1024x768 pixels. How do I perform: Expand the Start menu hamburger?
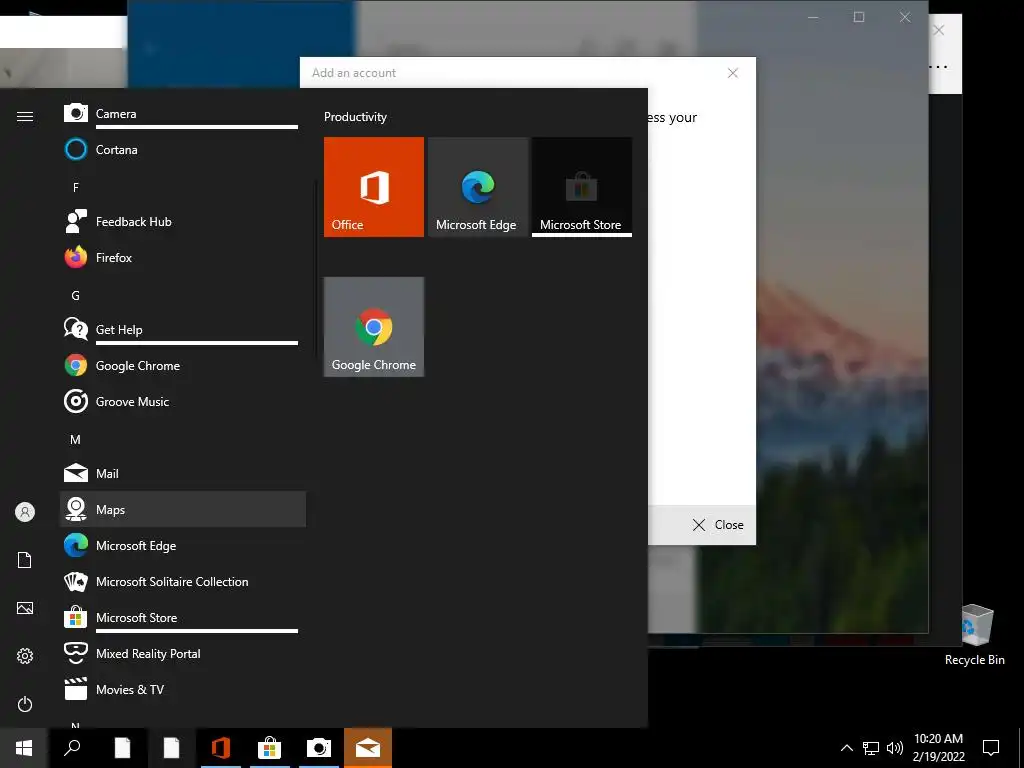point(25,116)
